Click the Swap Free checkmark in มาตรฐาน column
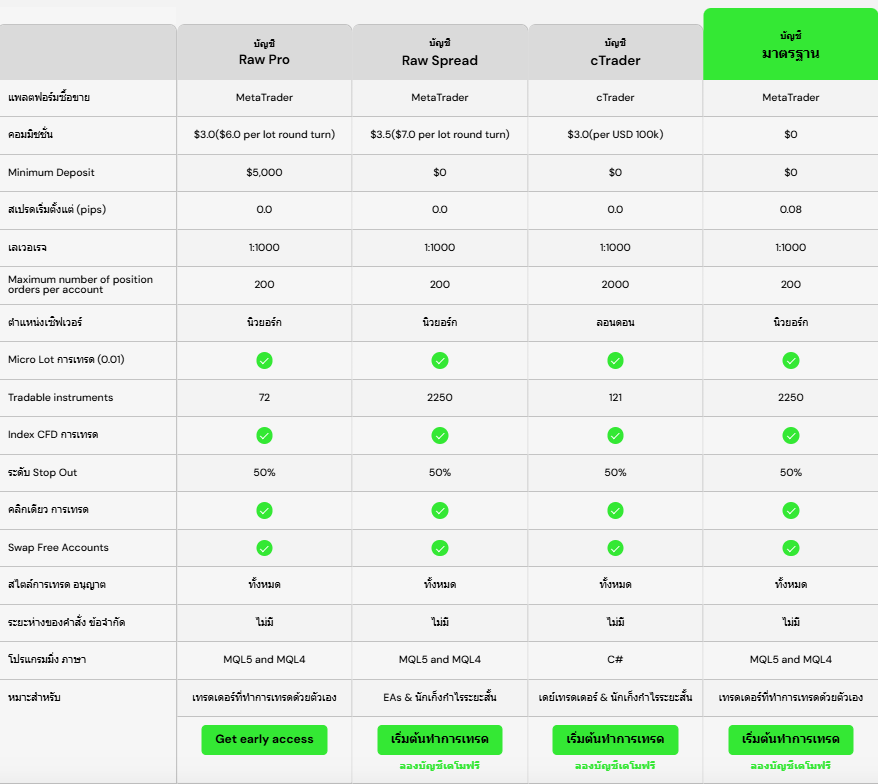878x784 pixels. [791, 548]
